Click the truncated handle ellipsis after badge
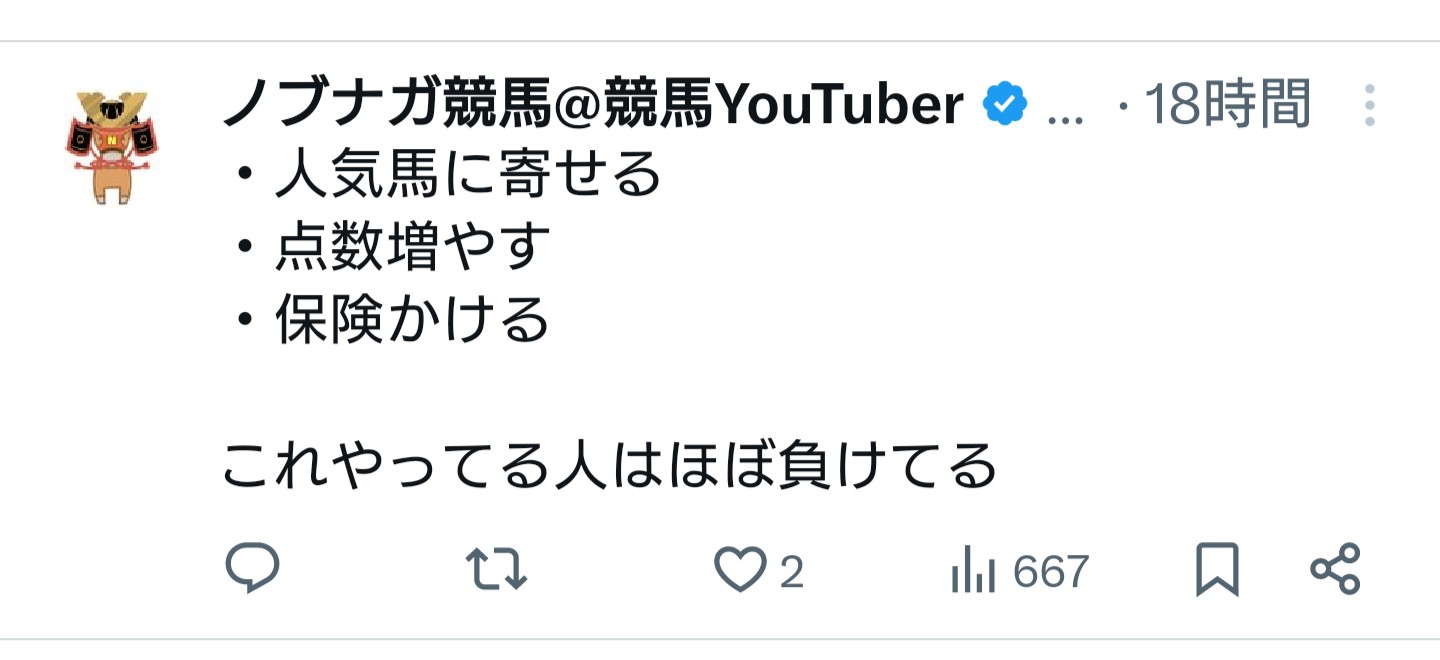This screenshot has width=1440, height=660. (1064, 112)
